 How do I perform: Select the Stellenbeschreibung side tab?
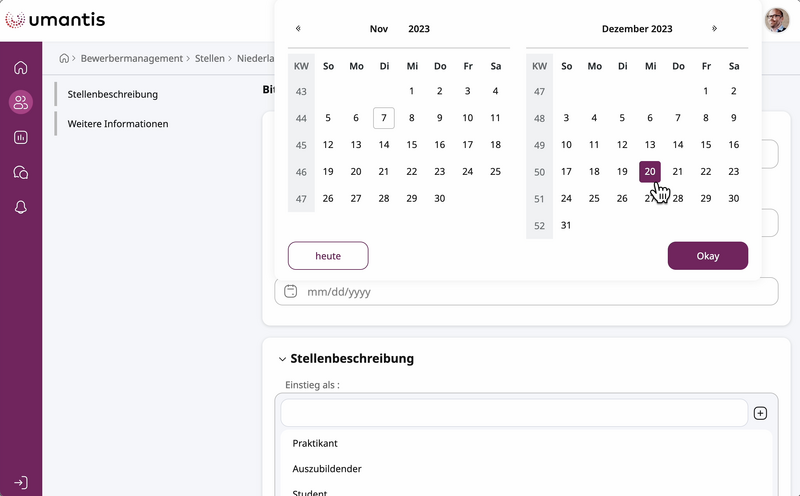coord(113,94)
